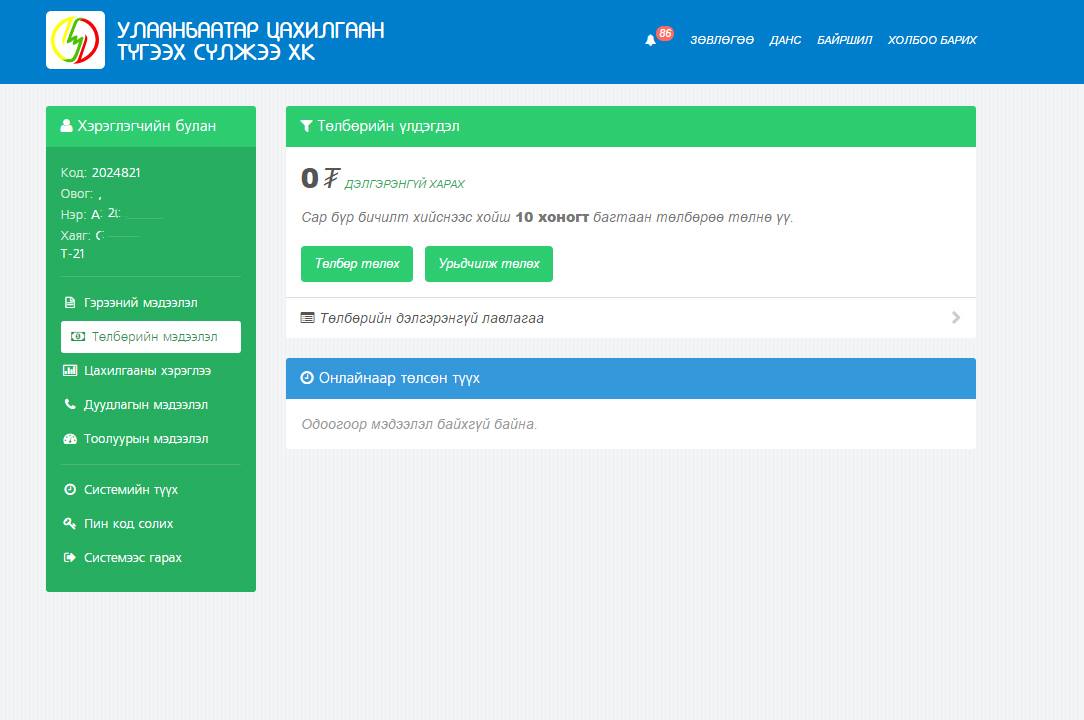Image resolution: width=1084 pixels, height=720 pixels.
Task: Open ХОЛБОО БАРИХ contact page
Action: [x=932, y=40]
